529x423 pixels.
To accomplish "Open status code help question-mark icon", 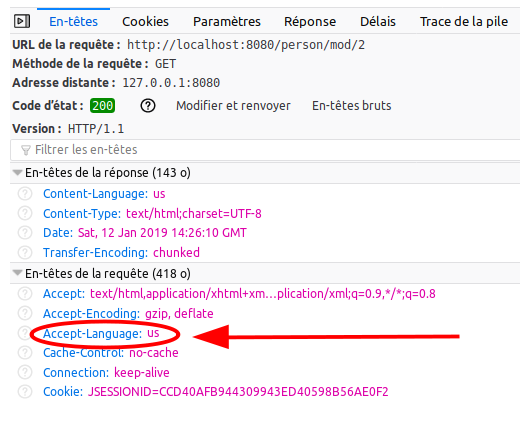I will (148, 106).
